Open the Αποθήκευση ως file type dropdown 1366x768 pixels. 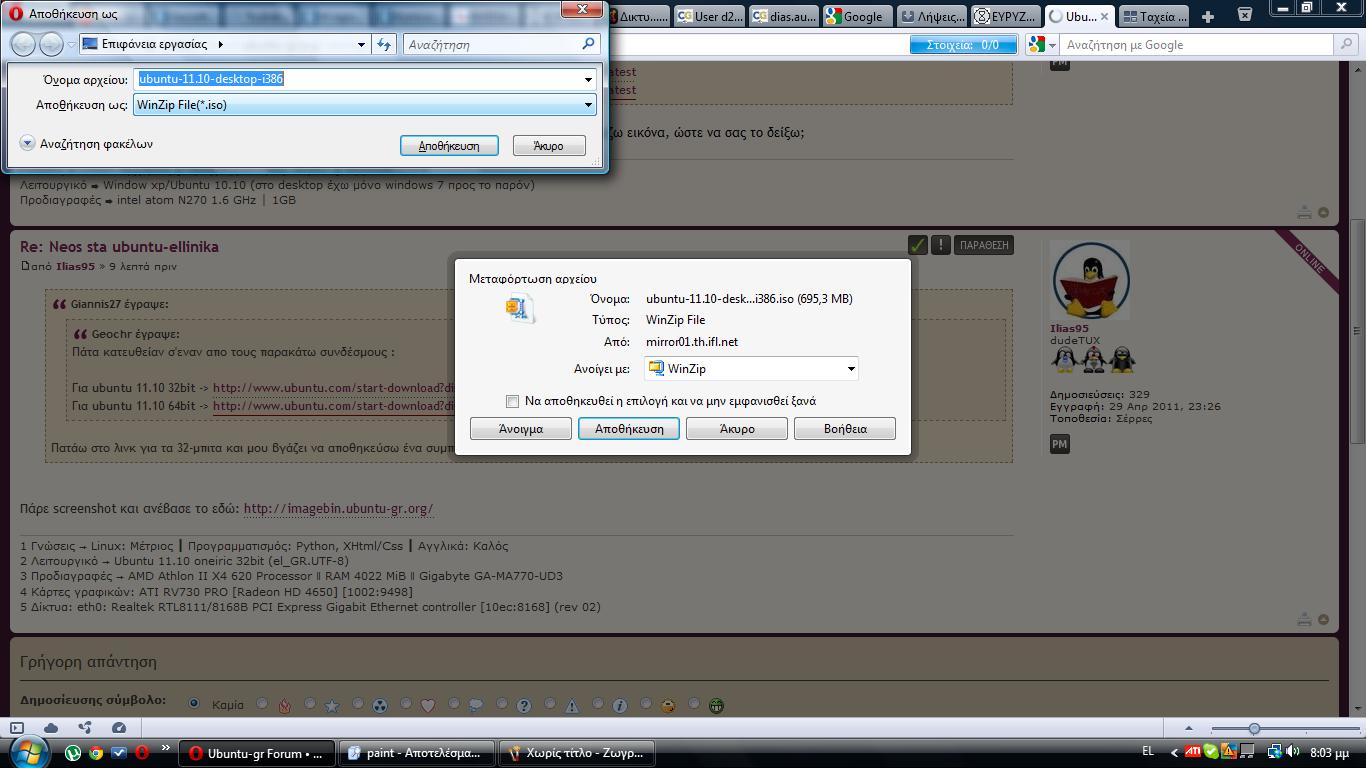click(x=365, y=104)
